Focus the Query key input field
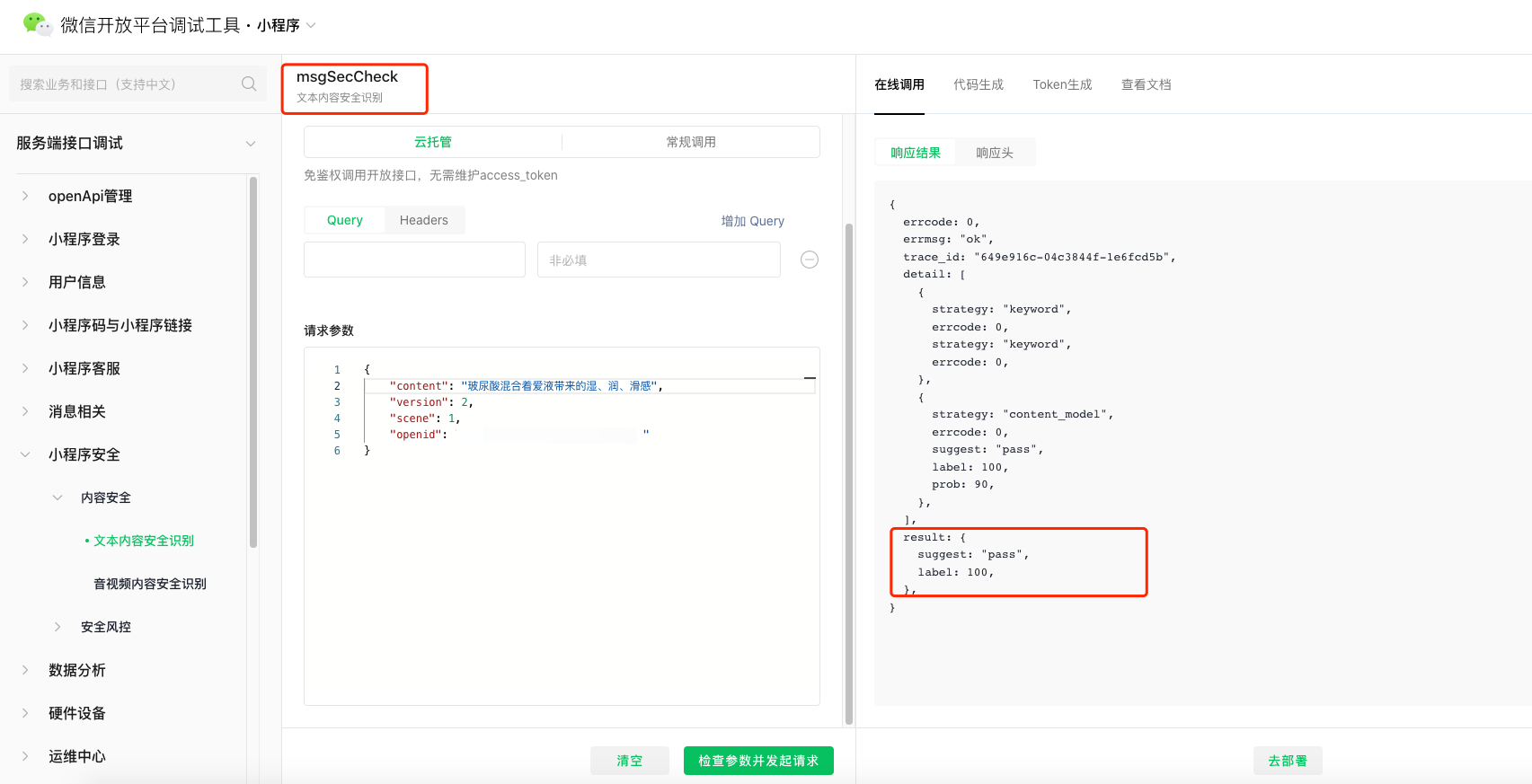The image size is (1532, 784). coord(414,260)
